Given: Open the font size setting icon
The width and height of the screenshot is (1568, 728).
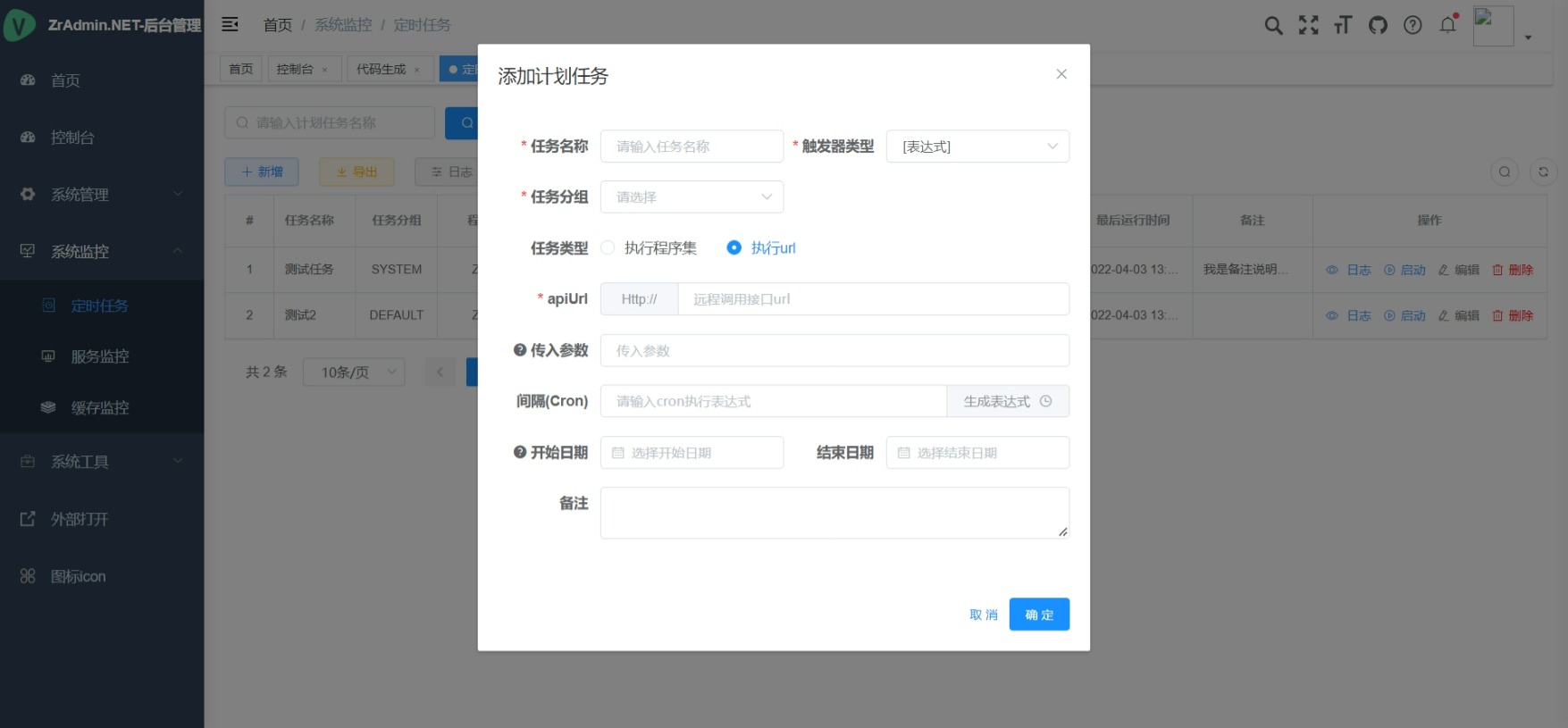Looking at the screenshot, I should [1343, 25].
